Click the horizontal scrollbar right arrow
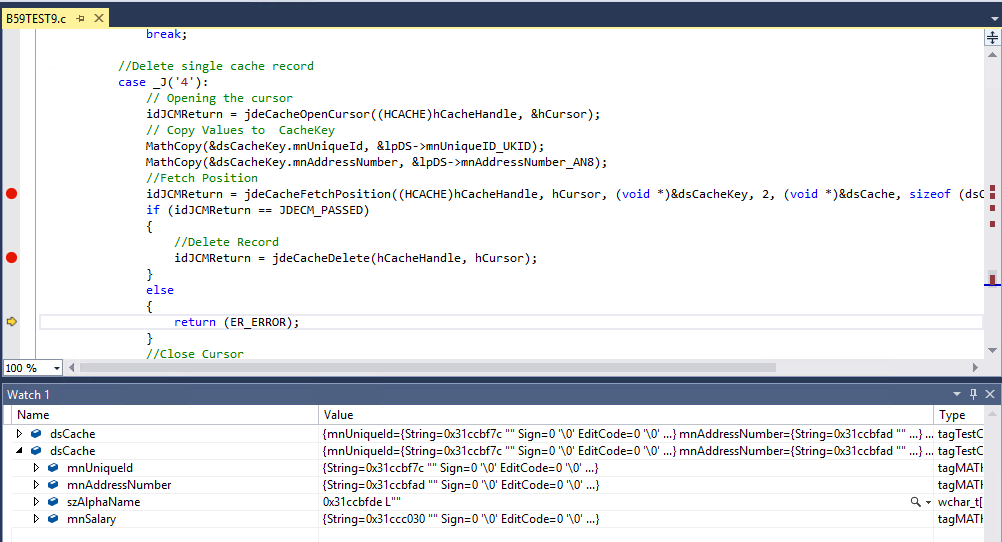Viewport: 1002px width, 542px height. tap(975, 368)
